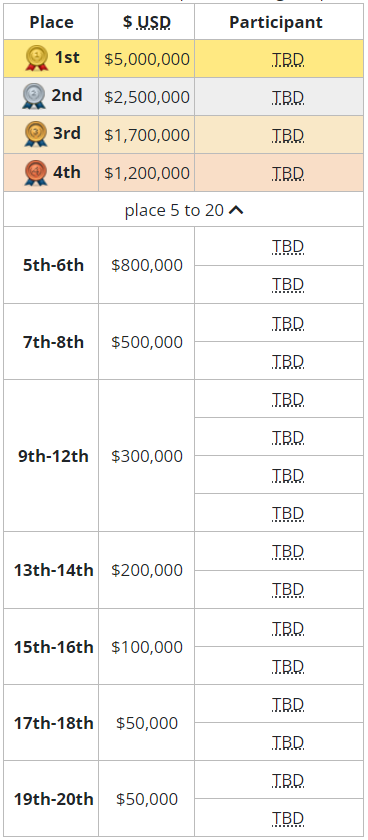Click the 3rd place medal icon
This screenshot has height=840, width=368.
[x=36, y=134]
